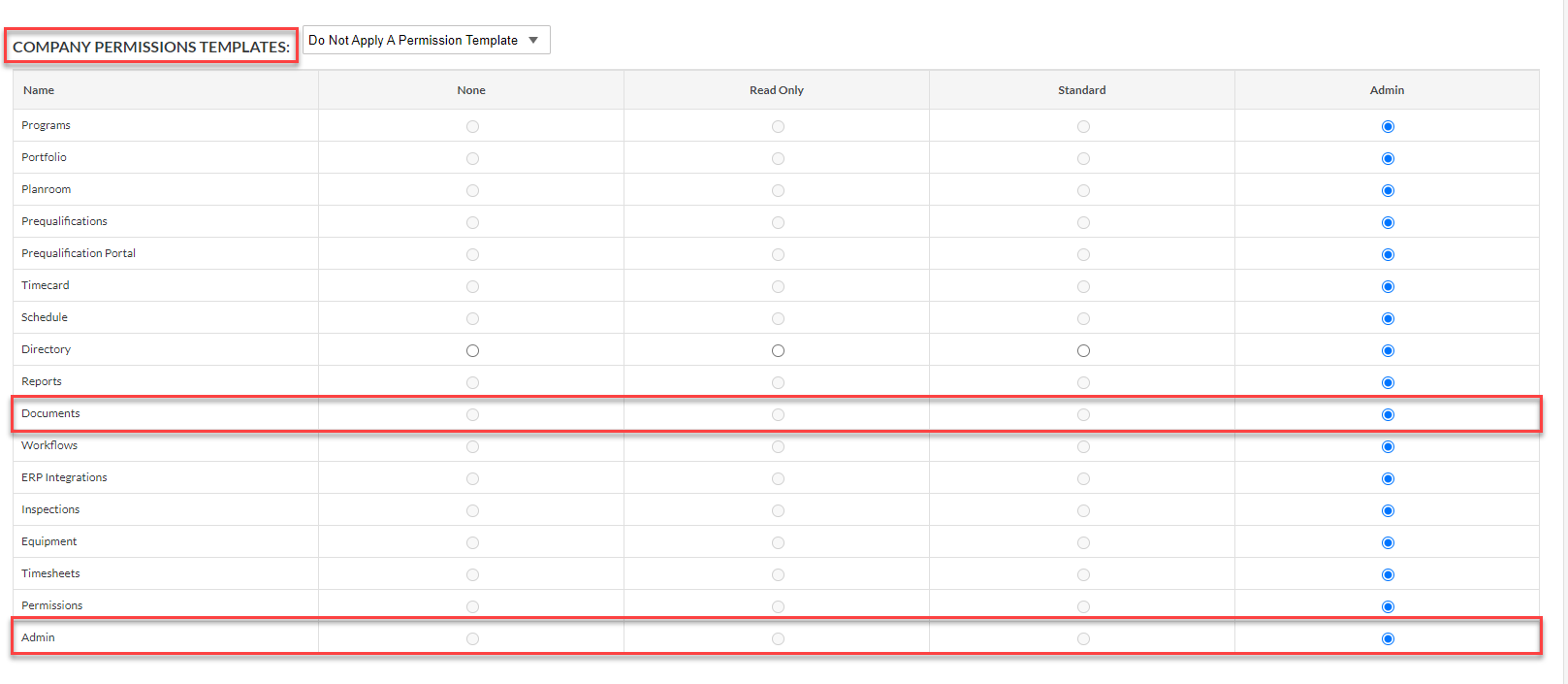Select Admin for Prequalifications row
This screenshot has width=1568, height=684.
(1388, 222)
